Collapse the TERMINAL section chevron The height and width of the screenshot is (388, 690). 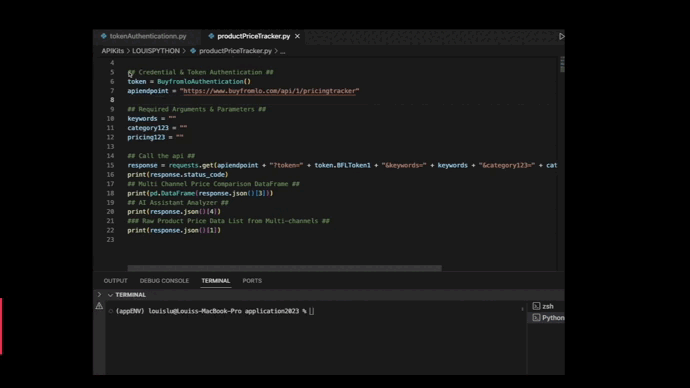pyautogui.click(x=110, y=295)
